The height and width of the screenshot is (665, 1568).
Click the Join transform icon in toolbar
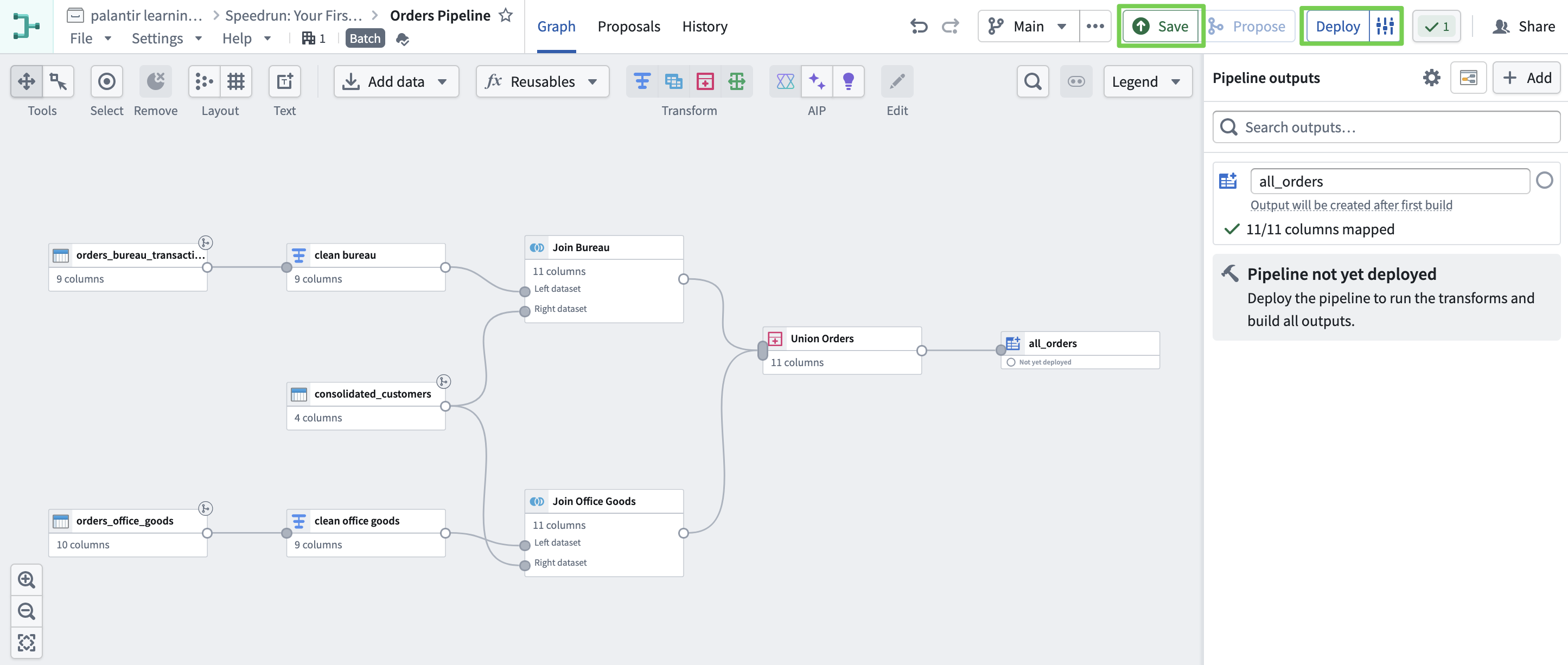tap(673, 81)
